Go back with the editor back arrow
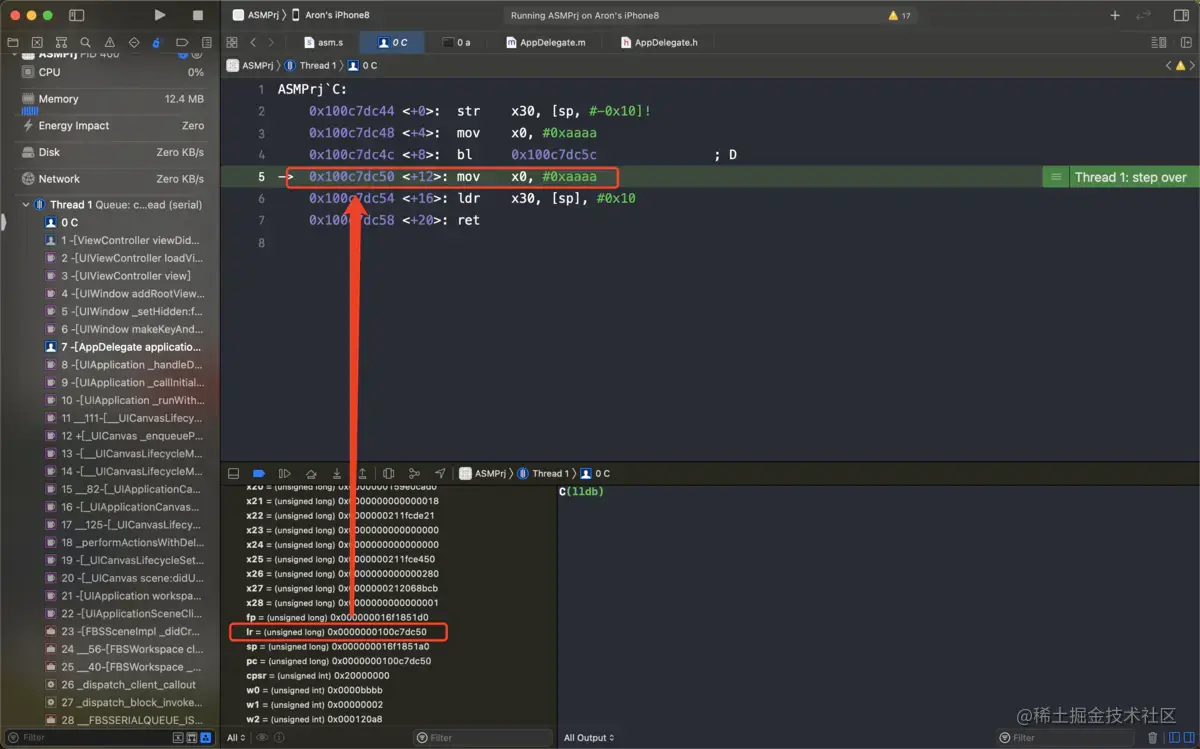Image resolution: width=1200 pixels, height=749 pixels. 253,42
